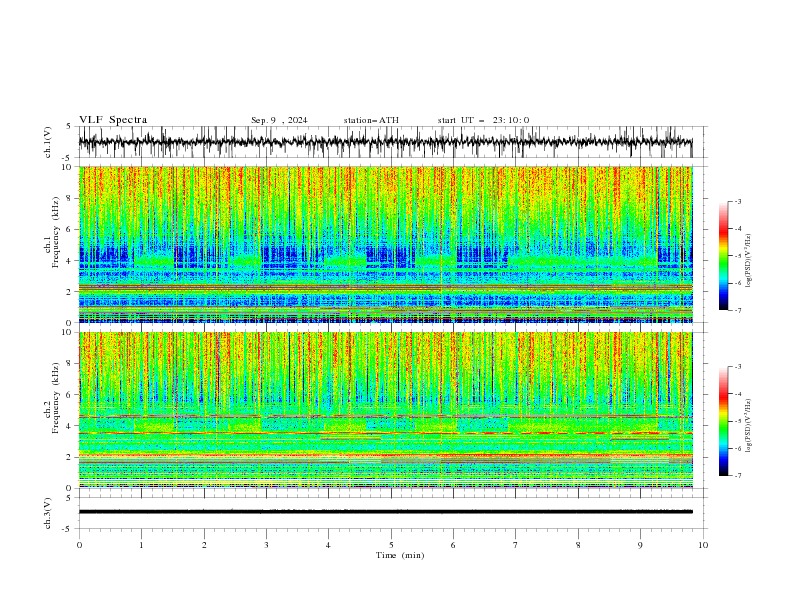Viewport: 792px width, 612px height.
Task: Click the "VLF Spectra" plot title
Action: coord(113,120)
